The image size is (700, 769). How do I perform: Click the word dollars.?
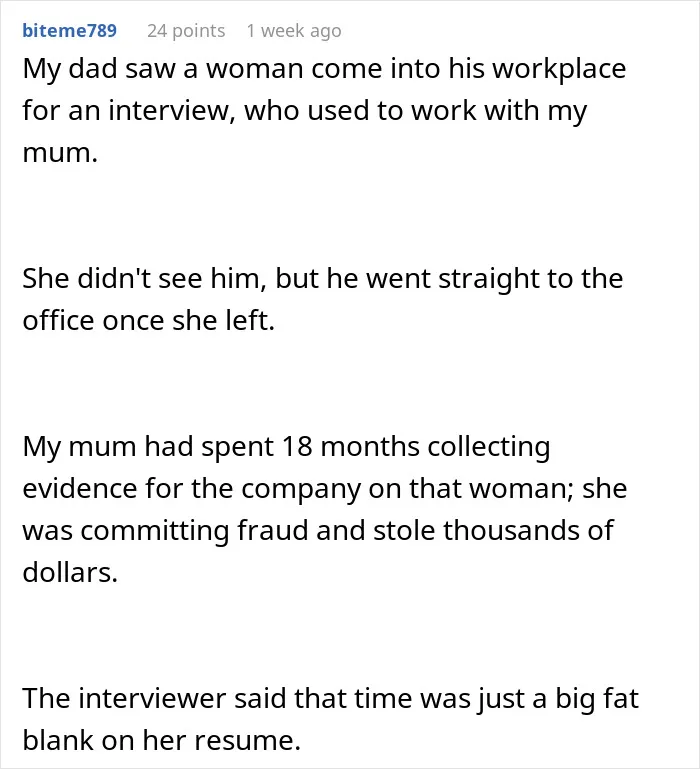click(x=70, y=572)
